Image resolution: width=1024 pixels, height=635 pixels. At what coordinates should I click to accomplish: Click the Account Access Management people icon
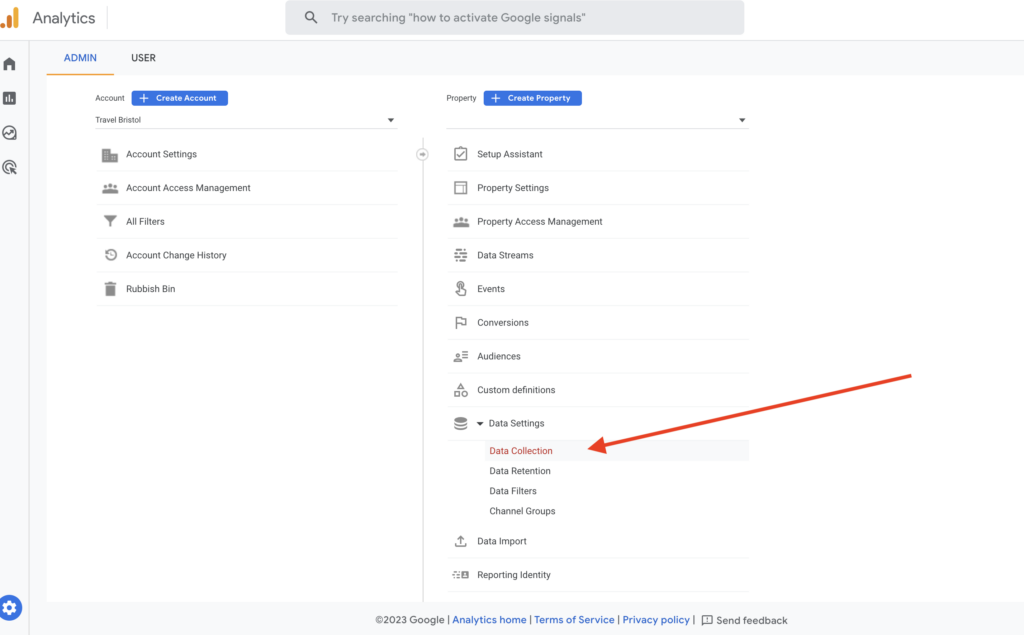tap(110, 188)
